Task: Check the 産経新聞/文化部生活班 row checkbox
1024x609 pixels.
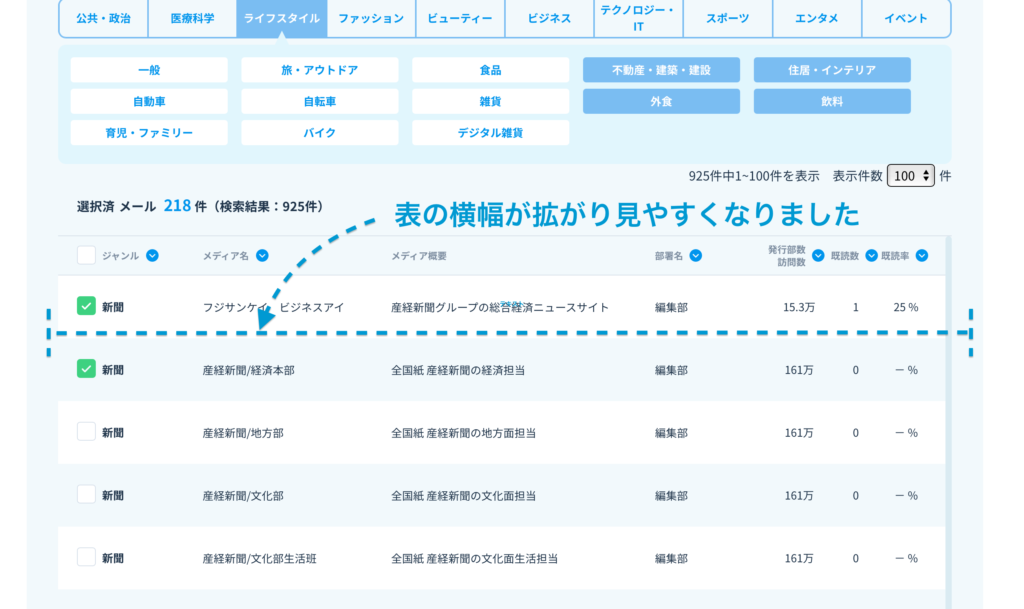Action: click(x=86, y=557)
